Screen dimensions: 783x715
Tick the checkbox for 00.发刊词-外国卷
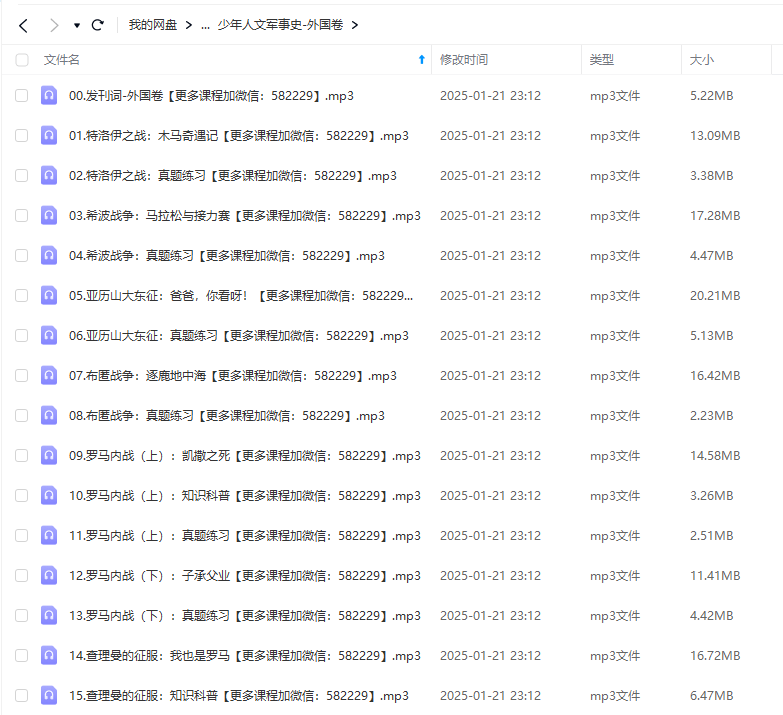pos(21,95)
